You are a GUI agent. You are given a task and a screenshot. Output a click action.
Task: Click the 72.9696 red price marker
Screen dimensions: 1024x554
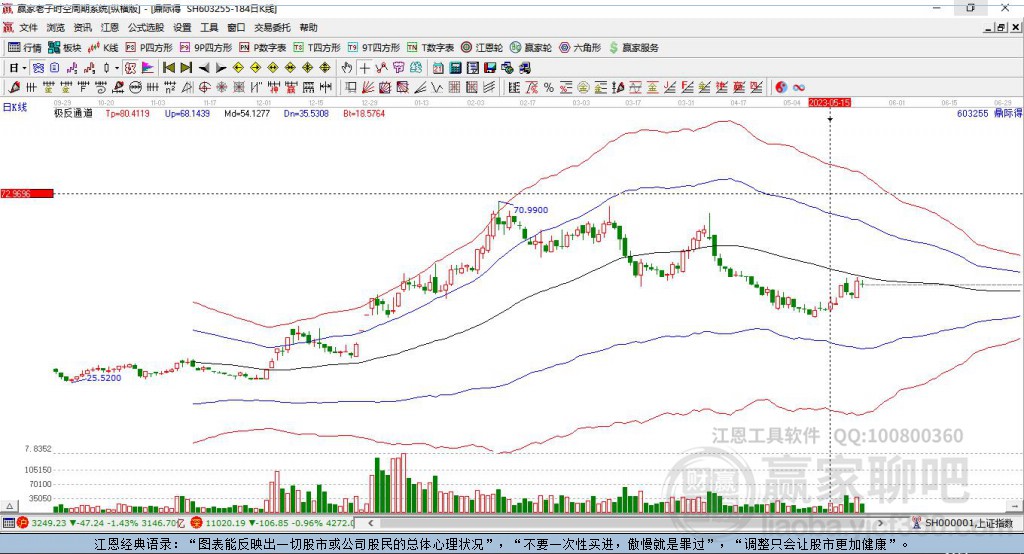pos(27,193)
